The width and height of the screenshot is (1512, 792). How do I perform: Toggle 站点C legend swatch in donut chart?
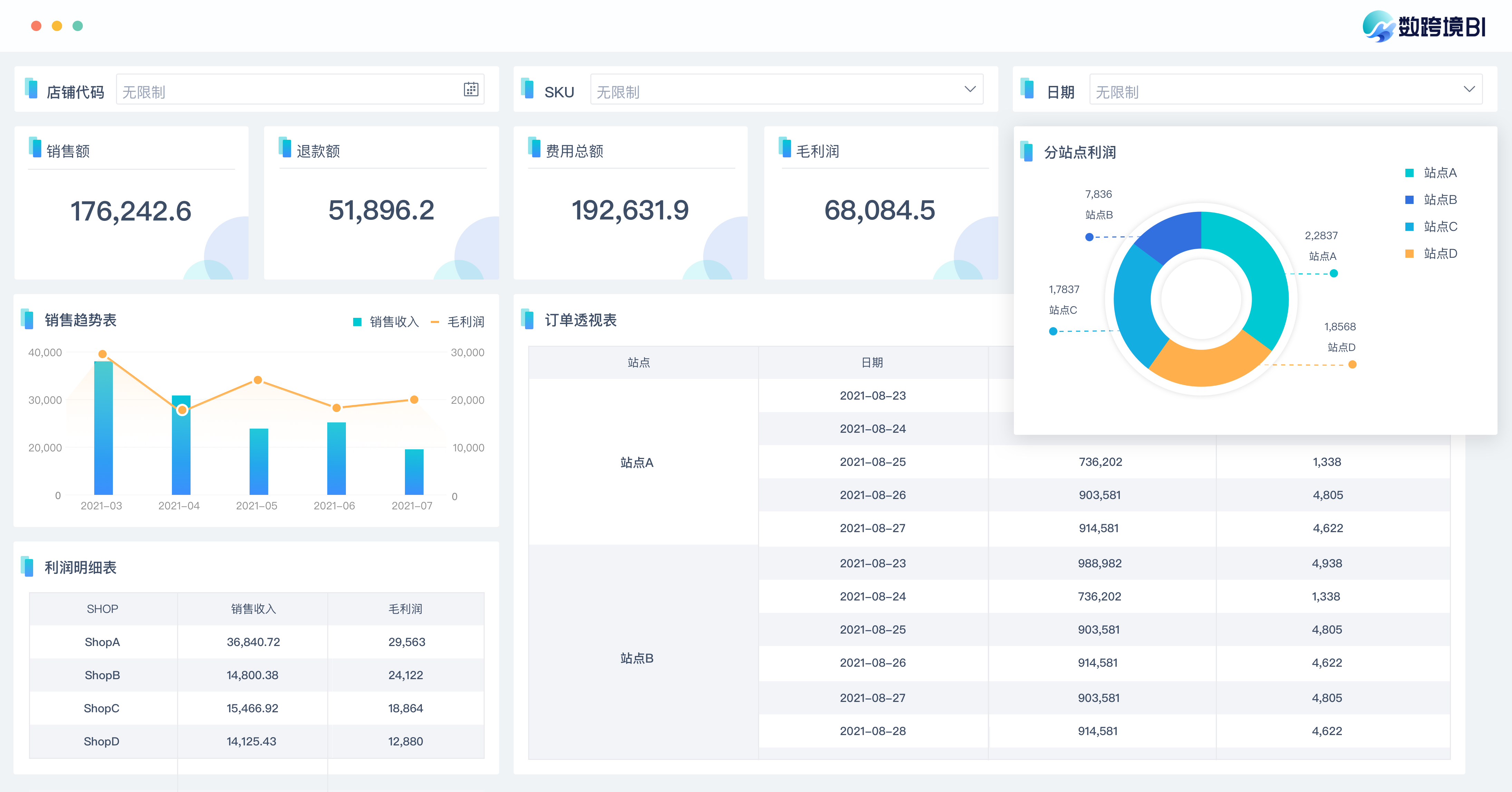pyautogui.click(x=1409, y=226)
